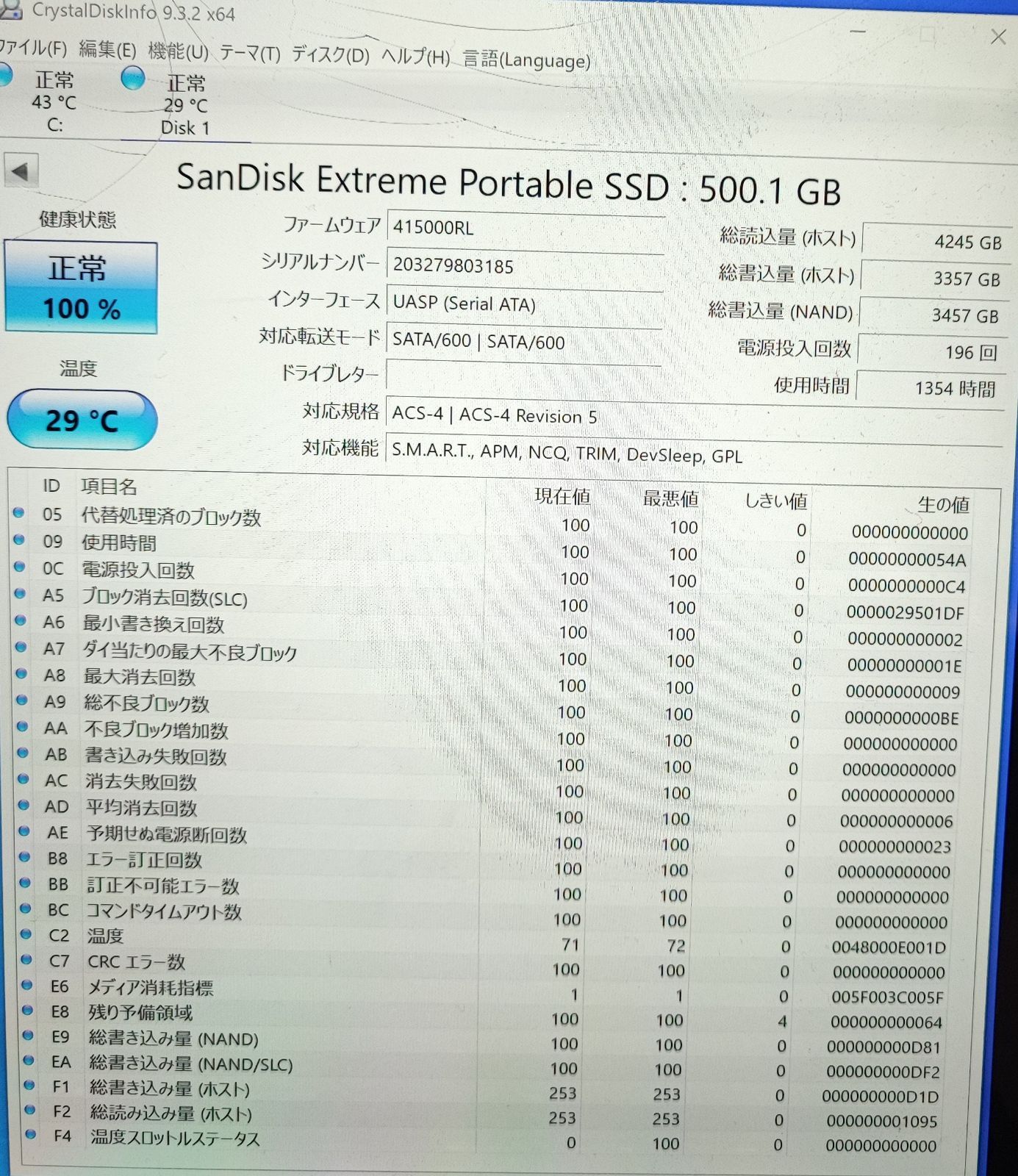Click status dot of row C2 温度
This screenshot has width=1018, height=1176.
(x=26, y=934)
